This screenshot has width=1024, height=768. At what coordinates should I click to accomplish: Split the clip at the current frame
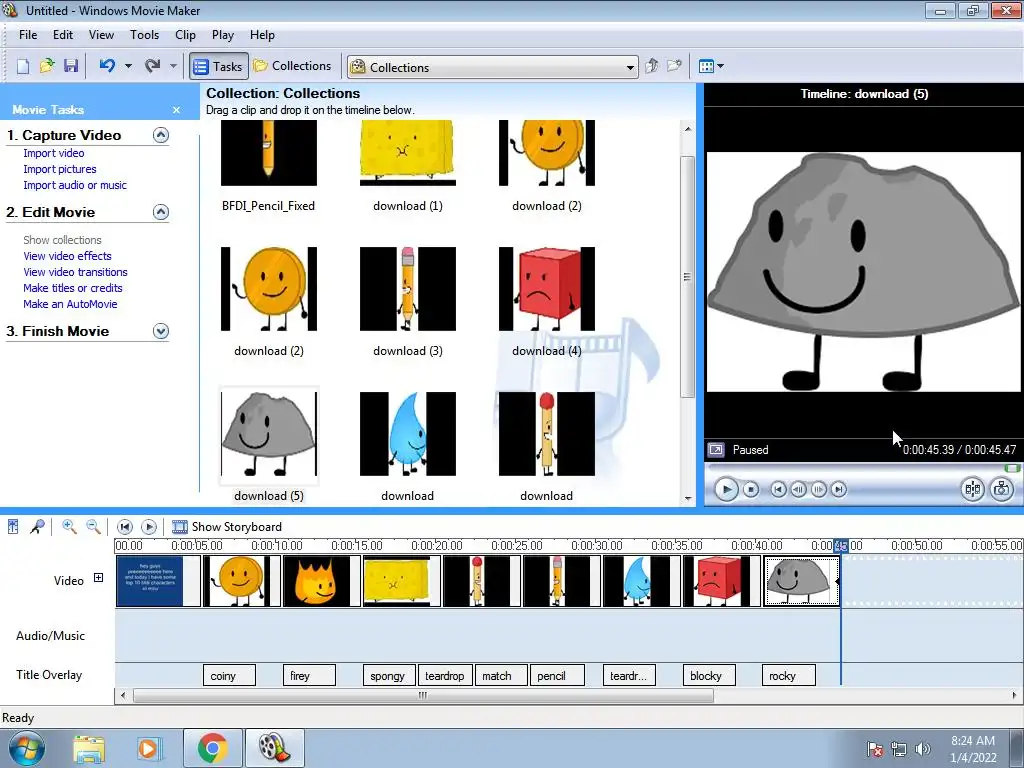(972, 489)
